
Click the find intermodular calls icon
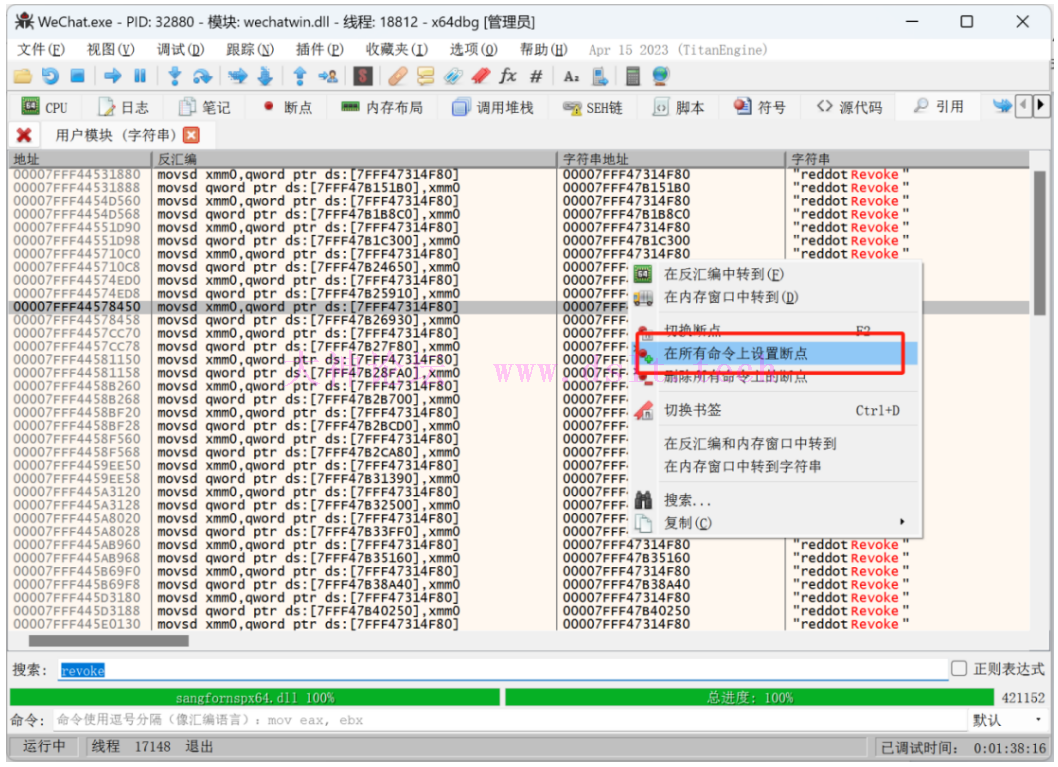(599, 76)
